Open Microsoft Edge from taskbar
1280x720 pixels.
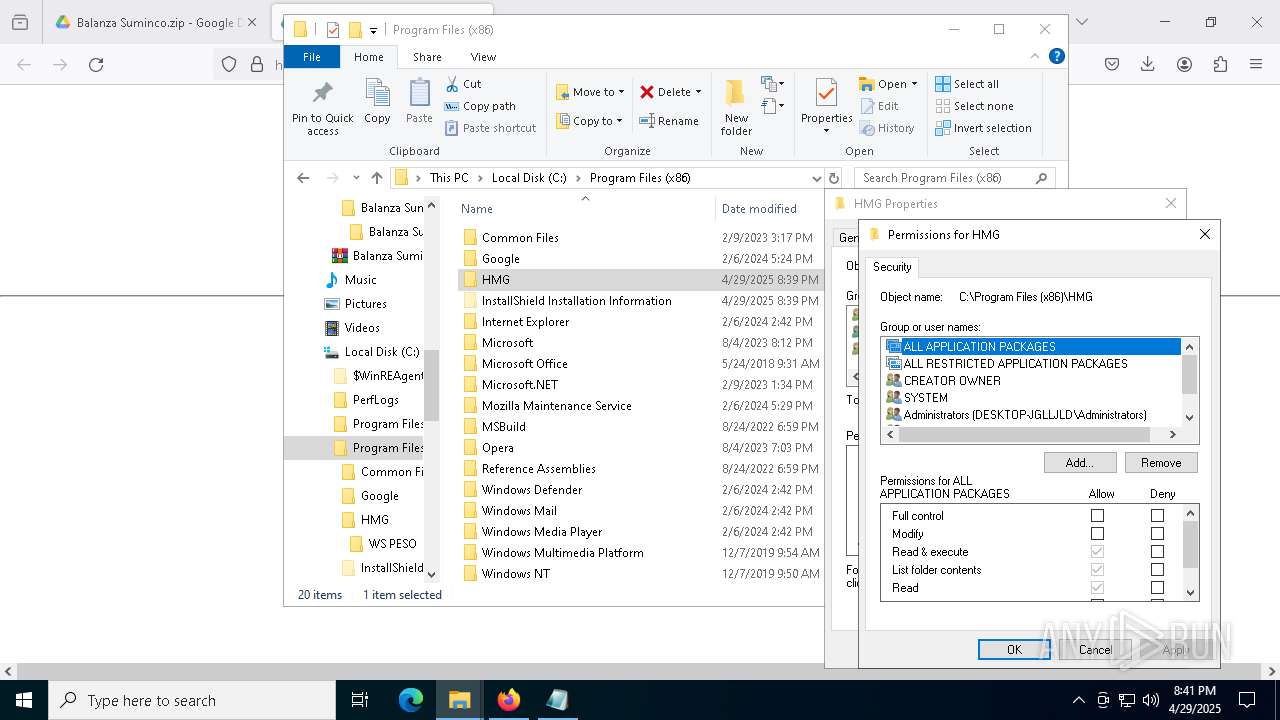411,700
